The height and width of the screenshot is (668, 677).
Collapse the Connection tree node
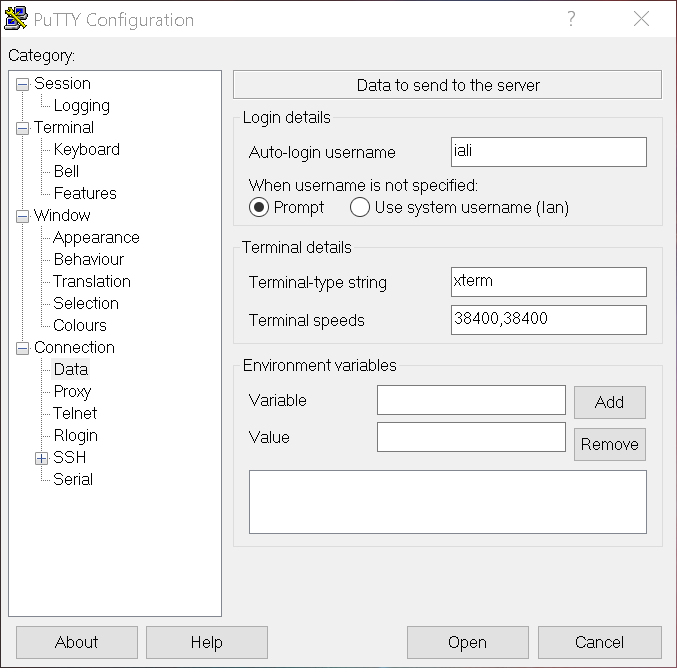click(22, 348)
